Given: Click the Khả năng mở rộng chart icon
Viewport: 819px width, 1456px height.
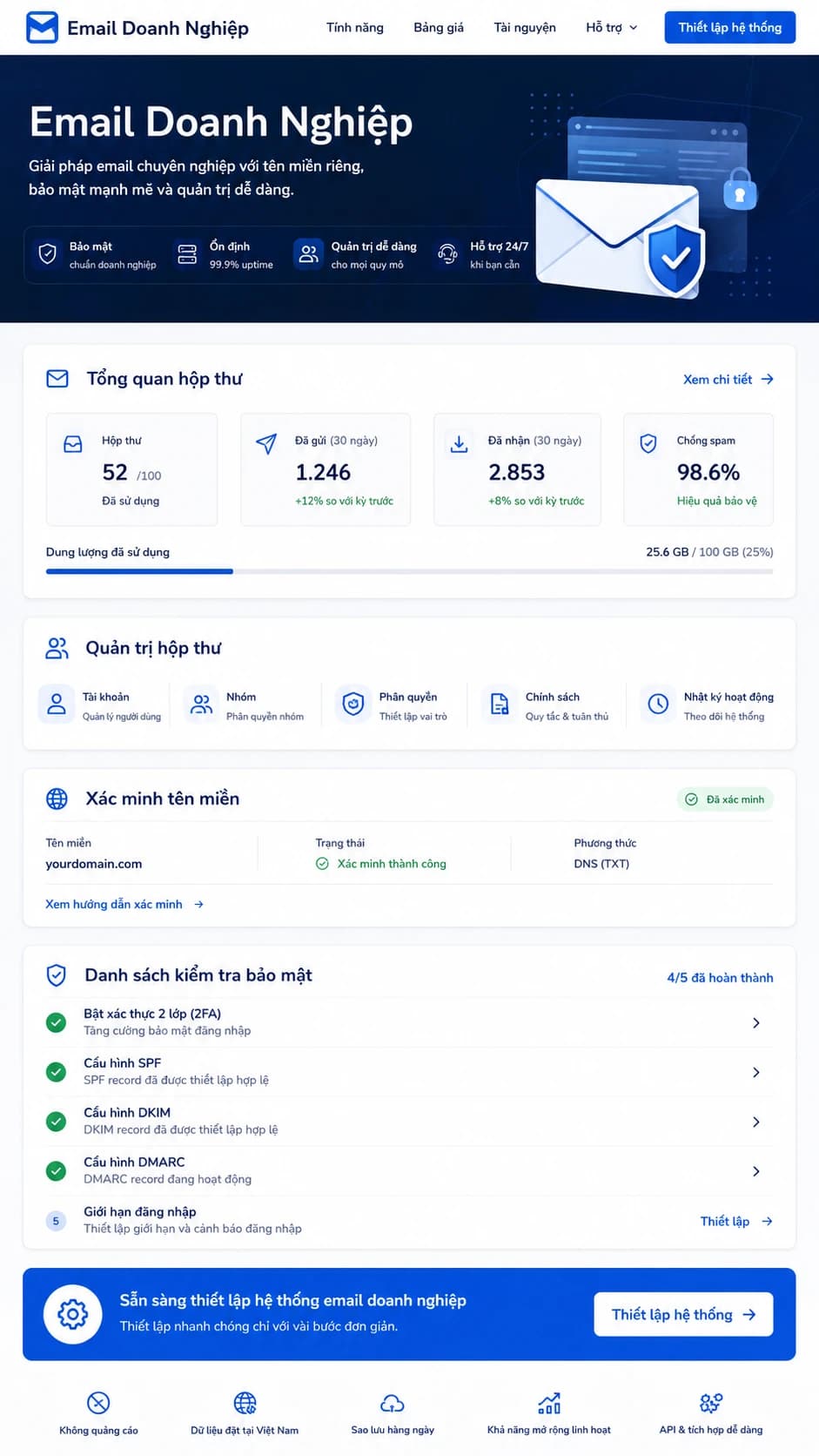Looking at the screenshot, I should click(549, 1403).
